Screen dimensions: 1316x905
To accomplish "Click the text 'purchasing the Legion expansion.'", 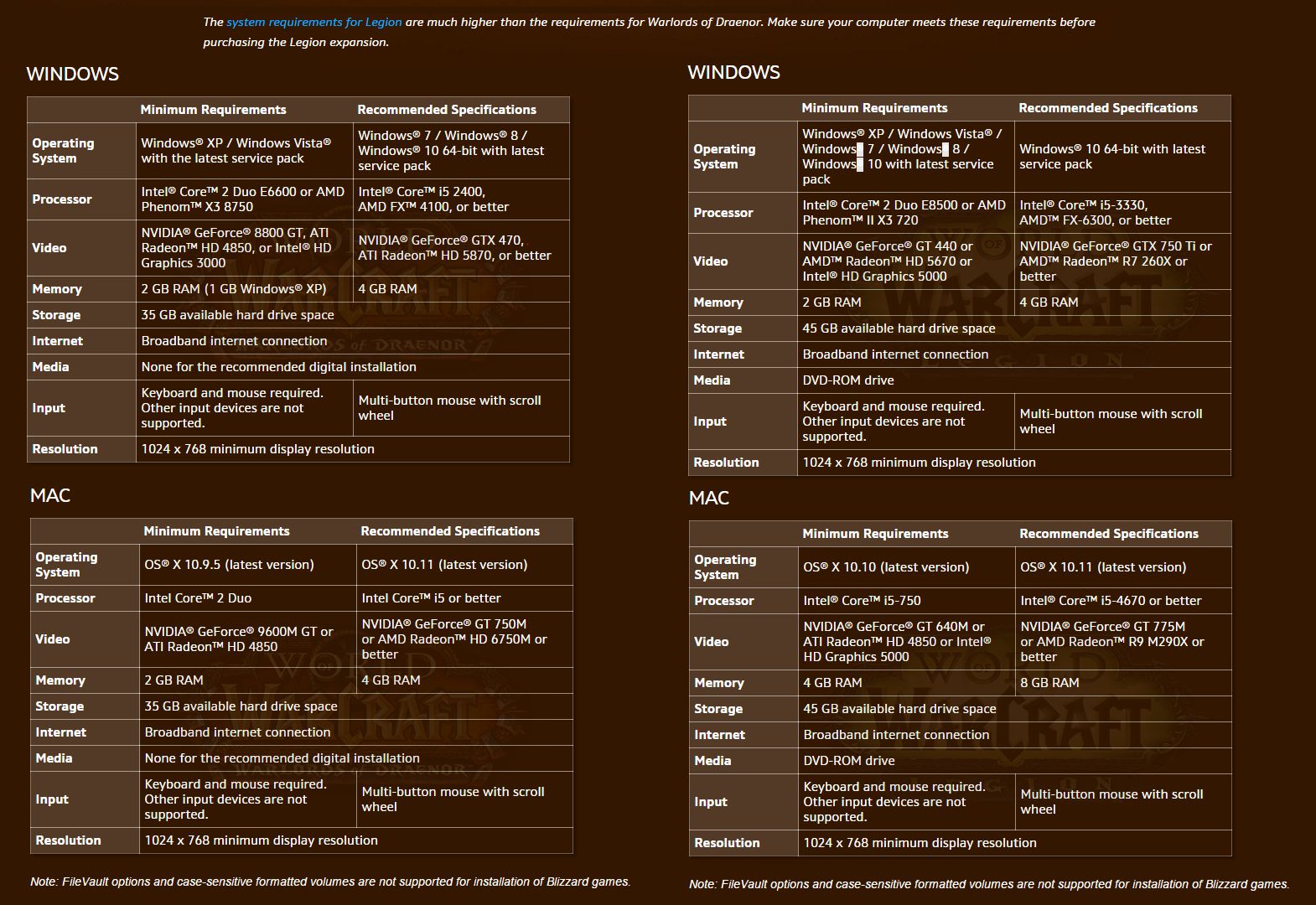I will pyautogui.click(x=296, y=42).
